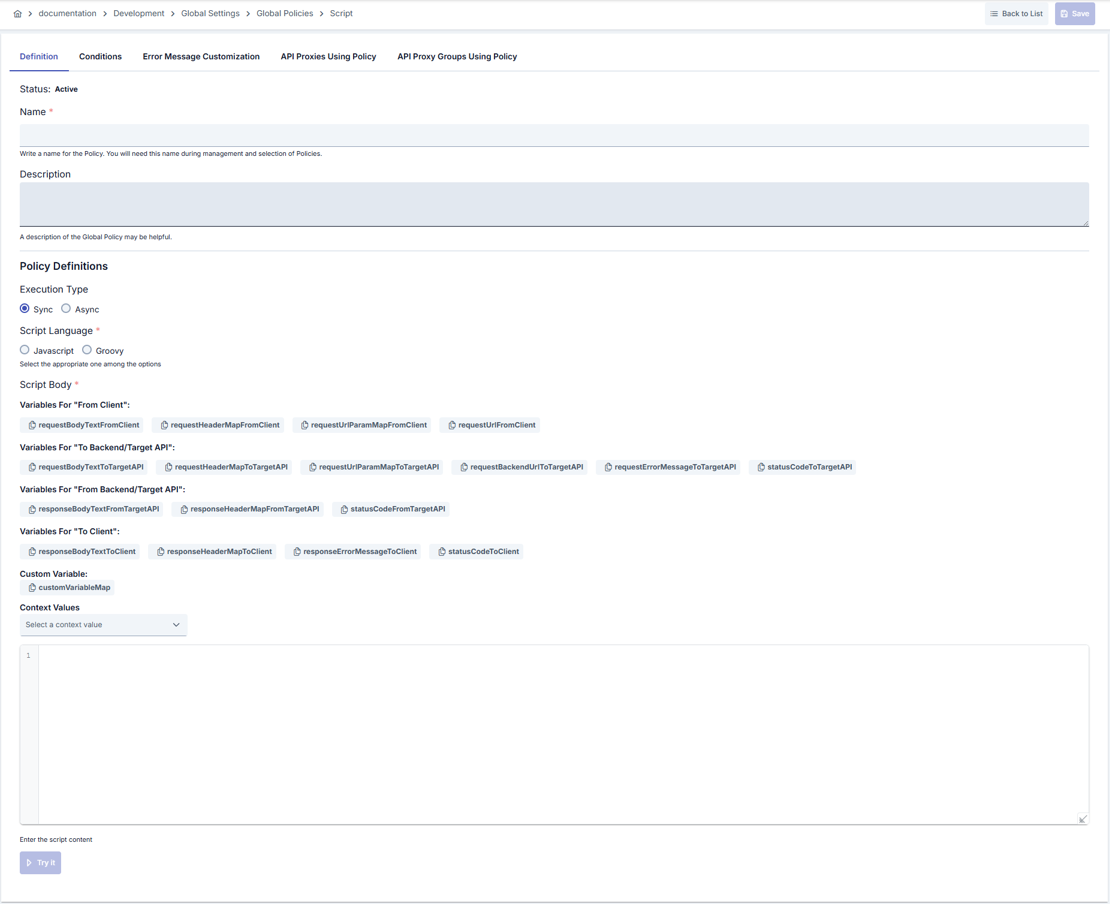Click the Save button
The width and height of the screenshot is (1110, 904).
1075,13
